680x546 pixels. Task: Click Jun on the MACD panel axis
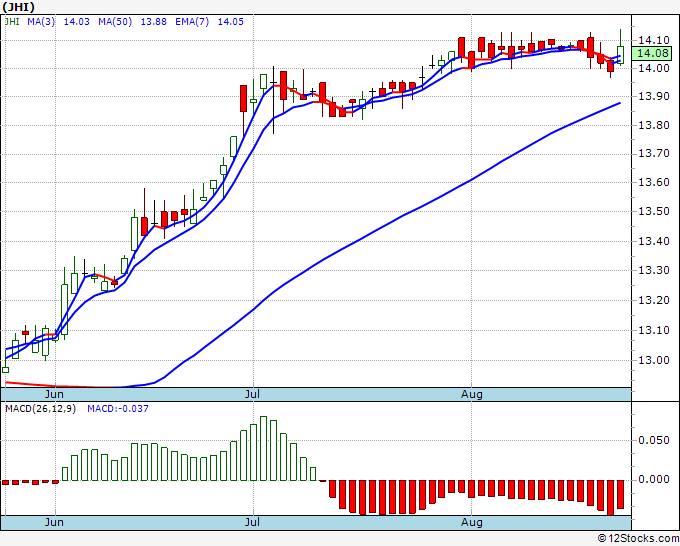pos(54,522)
